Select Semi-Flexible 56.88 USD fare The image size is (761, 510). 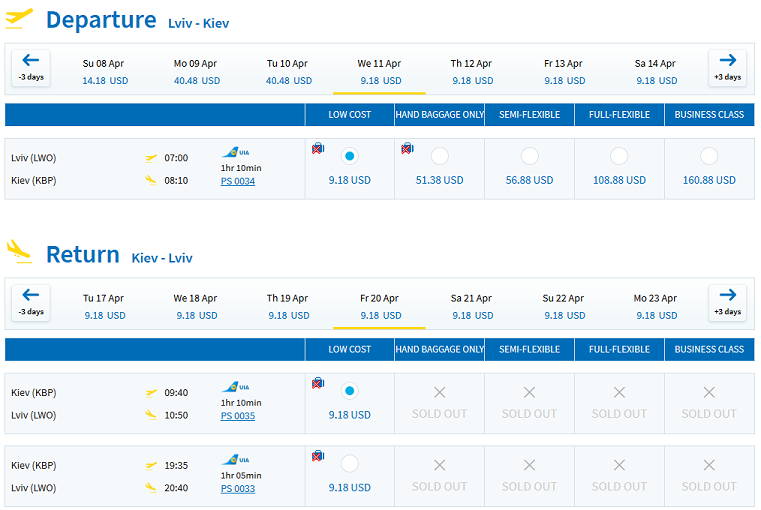(529, 156)
